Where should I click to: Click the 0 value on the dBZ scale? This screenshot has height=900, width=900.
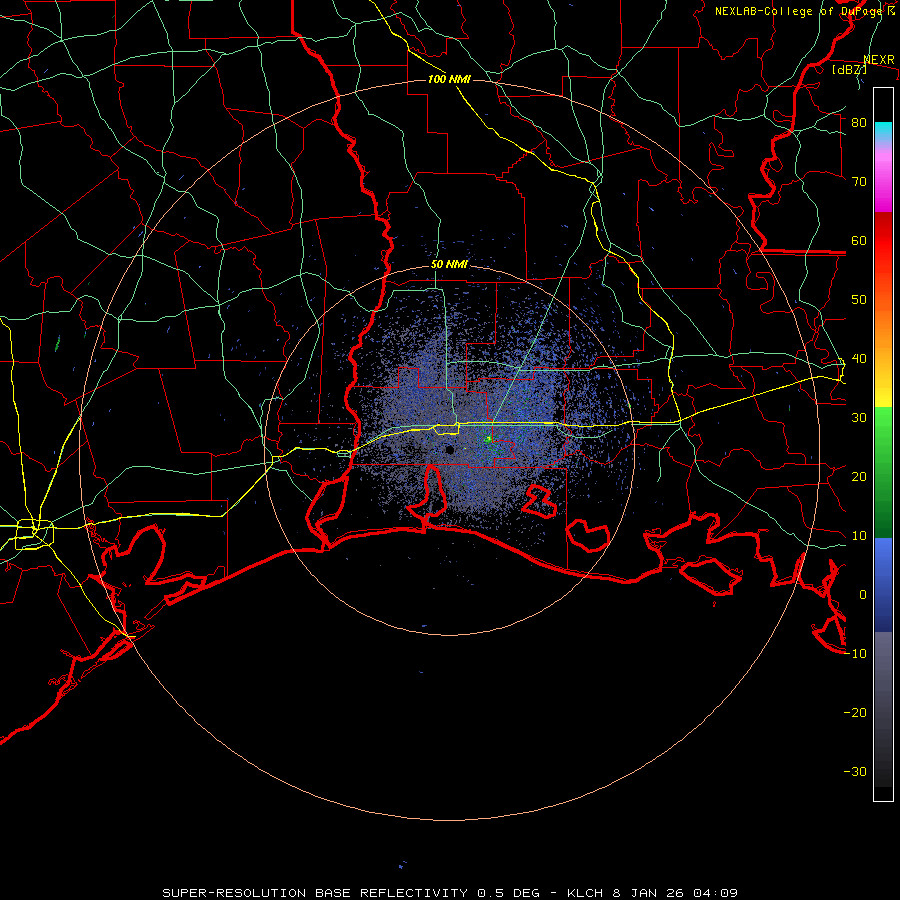point(863,595)
